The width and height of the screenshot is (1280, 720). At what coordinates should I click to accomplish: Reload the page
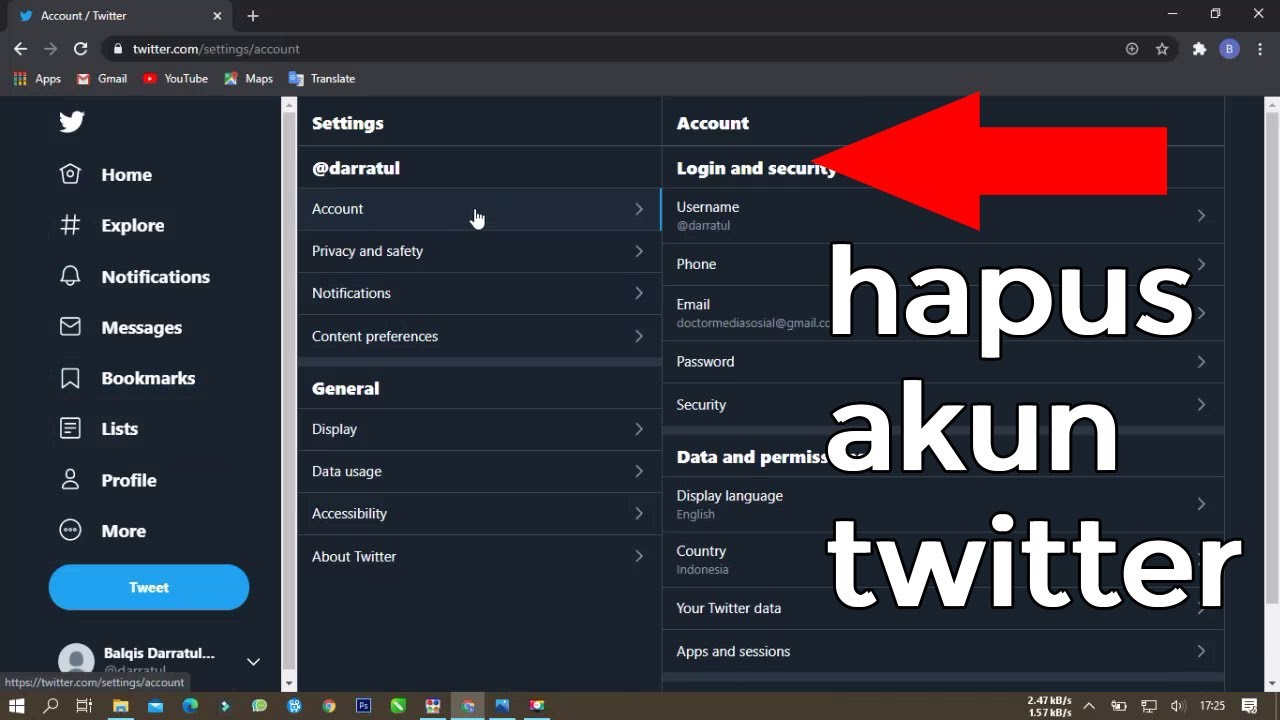point(81,48)
